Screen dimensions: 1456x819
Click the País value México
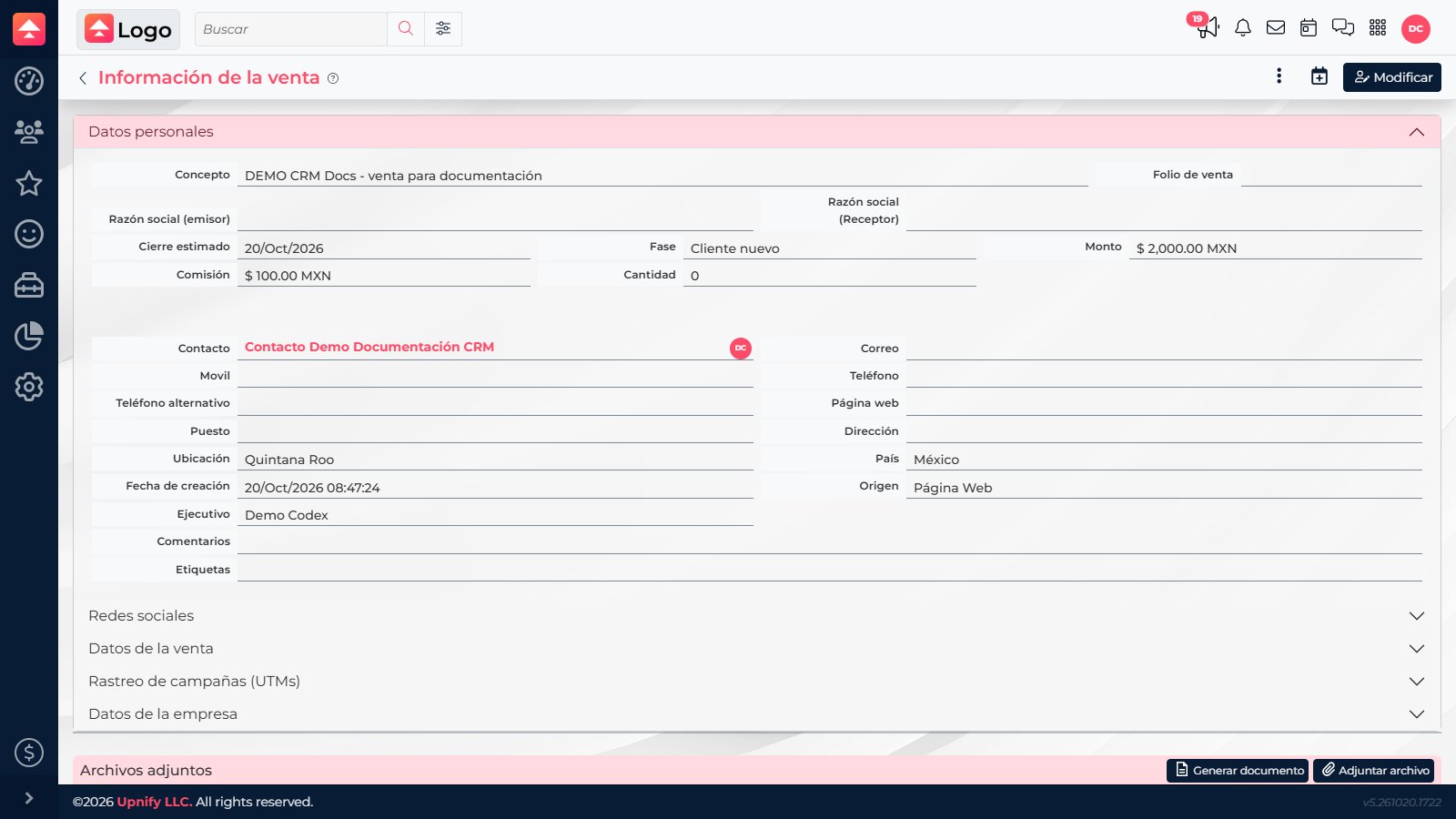click(x=936, y=460)
